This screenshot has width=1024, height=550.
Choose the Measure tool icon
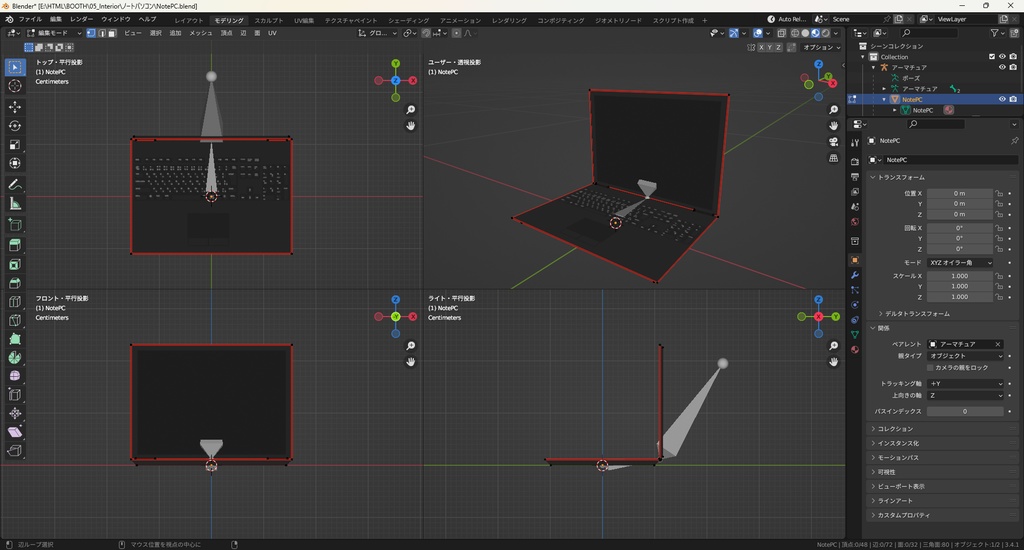click(15, 203)
